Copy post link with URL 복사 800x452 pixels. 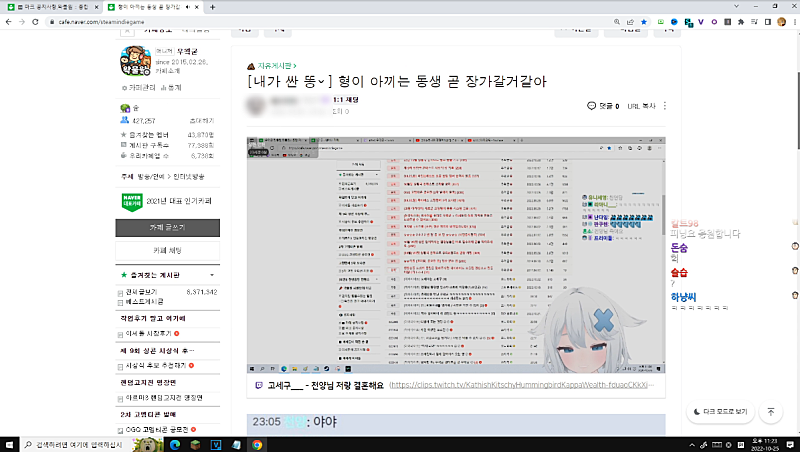pos(641,105)
